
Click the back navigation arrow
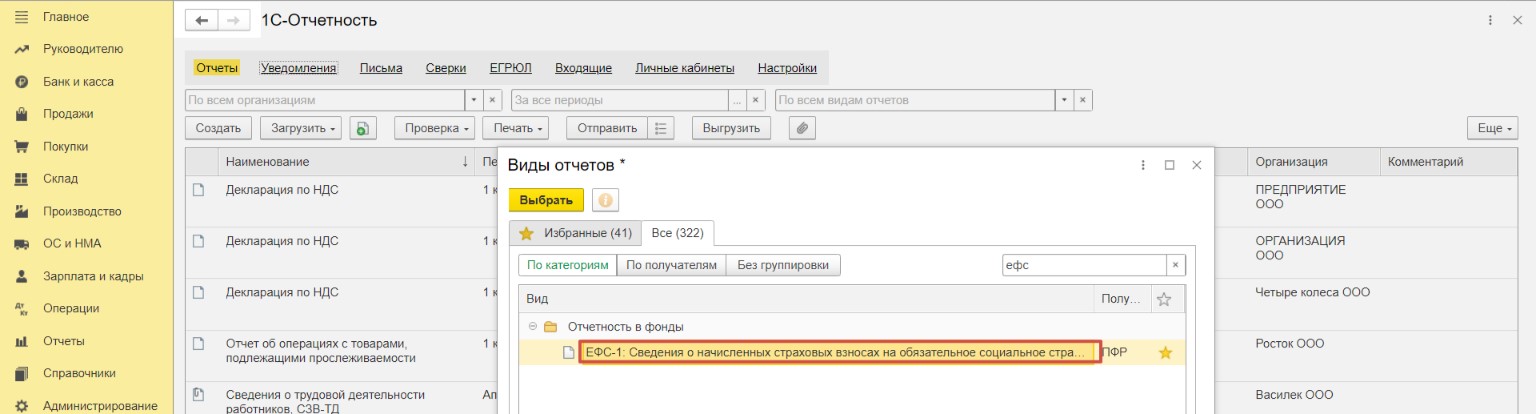[202, 20]
